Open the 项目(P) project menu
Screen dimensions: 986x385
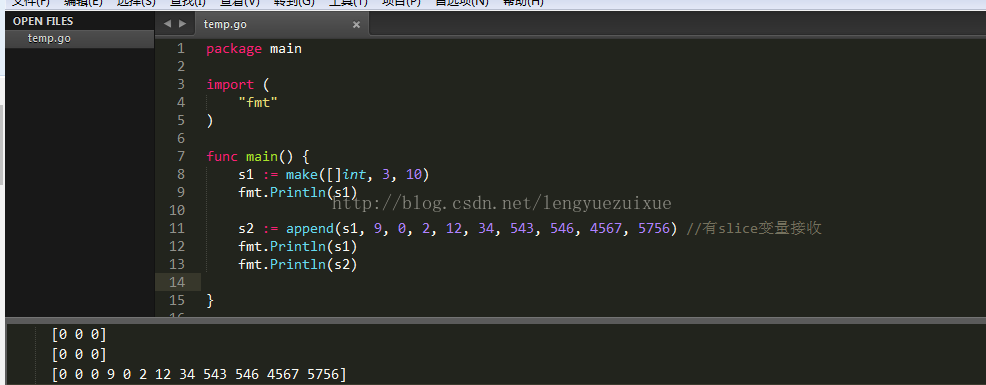pos(401,3)
